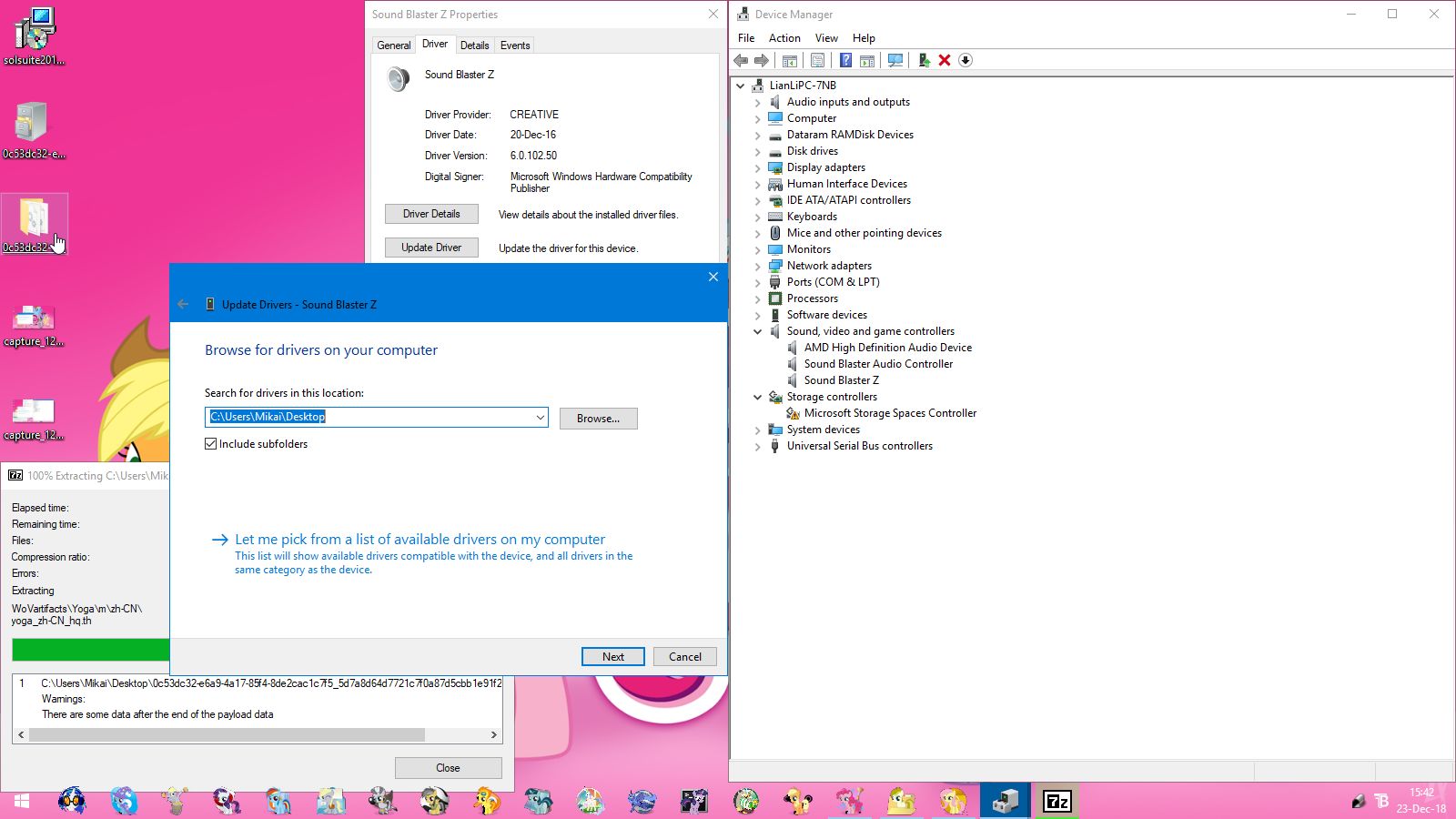Select AMD High Definition Audio Device entry
The height and width of the screenshot is (819, 1456).
click(x=887, y=348)
